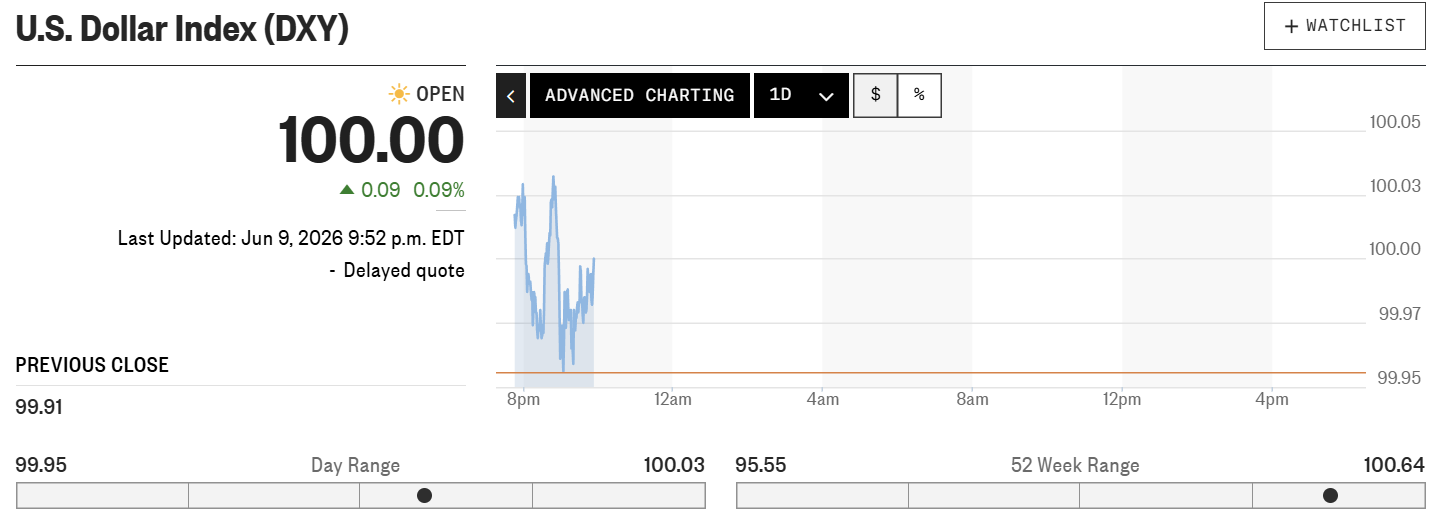Add DXY to Watchlist
Screen dimensions: 1438x515
coord(1345,26)
